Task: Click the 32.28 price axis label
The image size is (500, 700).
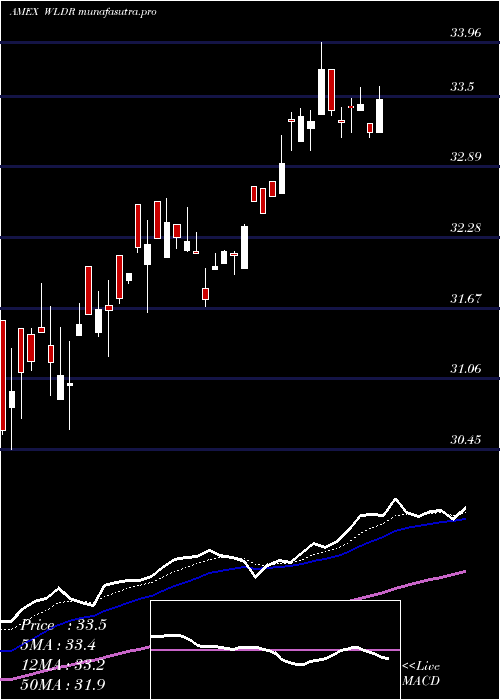Action: (x=466, y=228)
